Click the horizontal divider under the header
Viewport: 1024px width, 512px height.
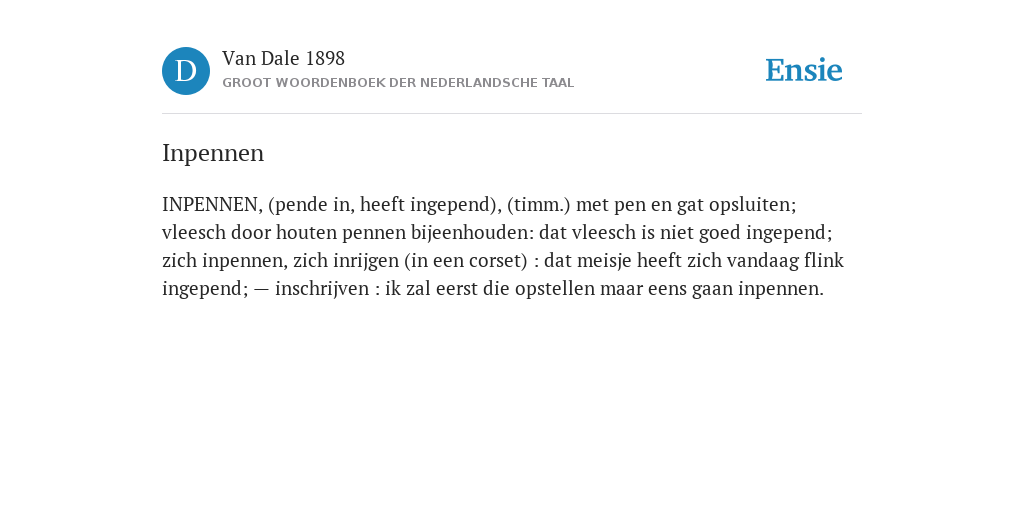(x=512, y=114)
